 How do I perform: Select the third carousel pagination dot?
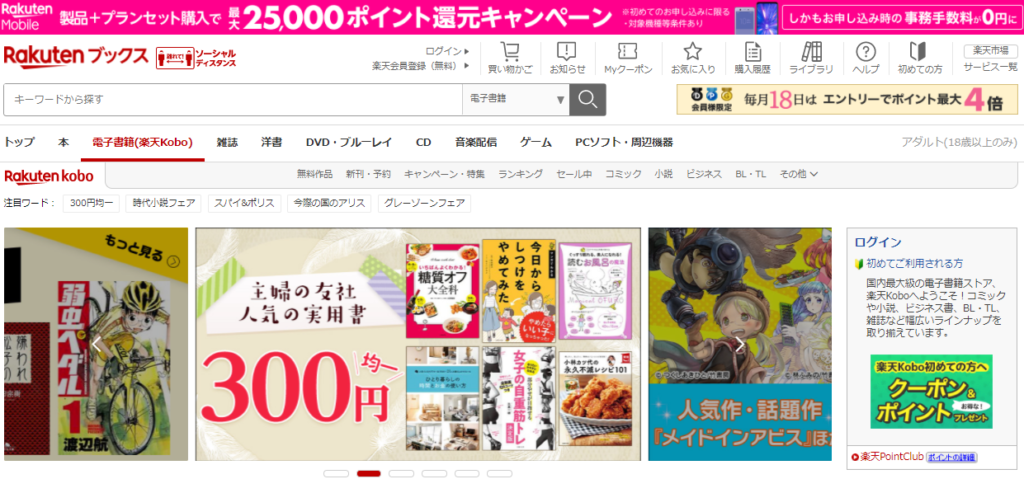point(402,474)
